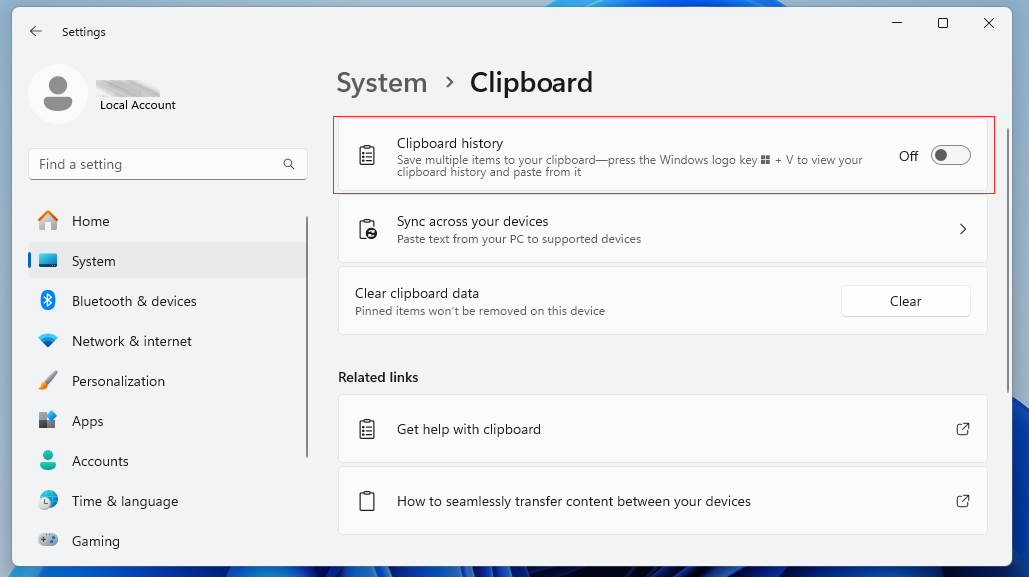Click the Local Account label
The height and width of the screenshot is (577, 1029).
pos(138,105)
